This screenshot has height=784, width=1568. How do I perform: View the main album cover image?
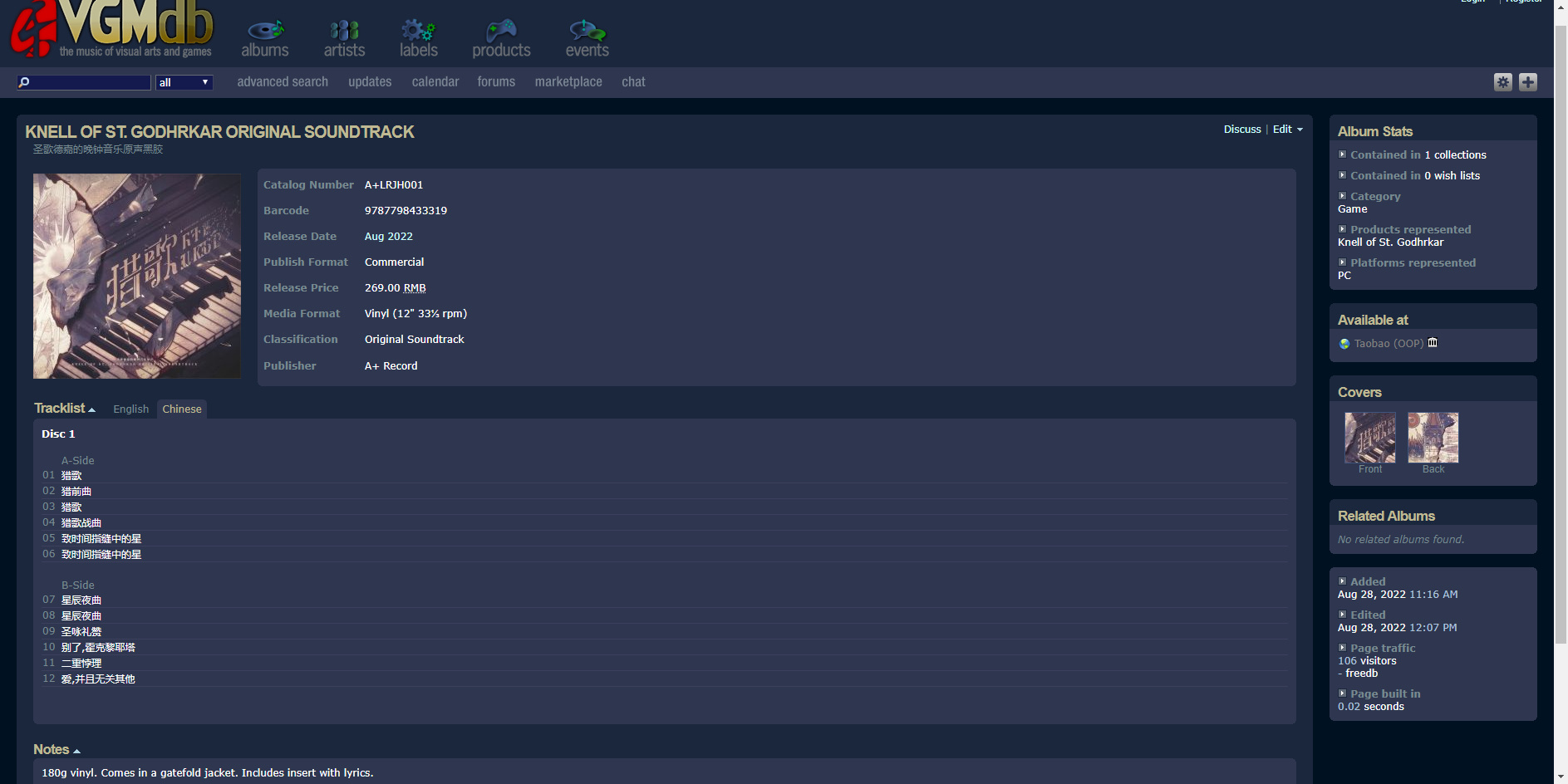click(x=137, y=276)
